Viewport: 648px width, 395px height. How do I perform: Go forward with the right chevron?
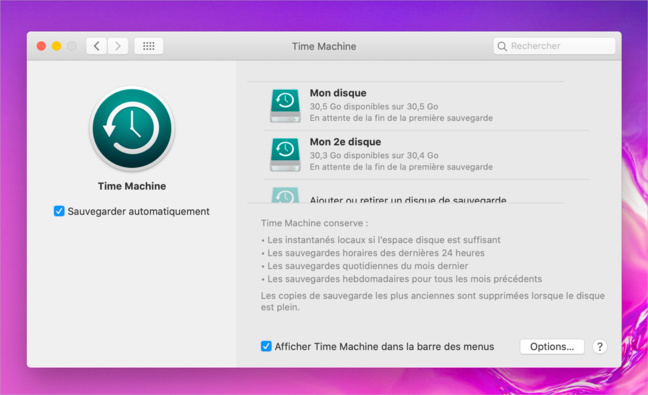click(118, 46)
